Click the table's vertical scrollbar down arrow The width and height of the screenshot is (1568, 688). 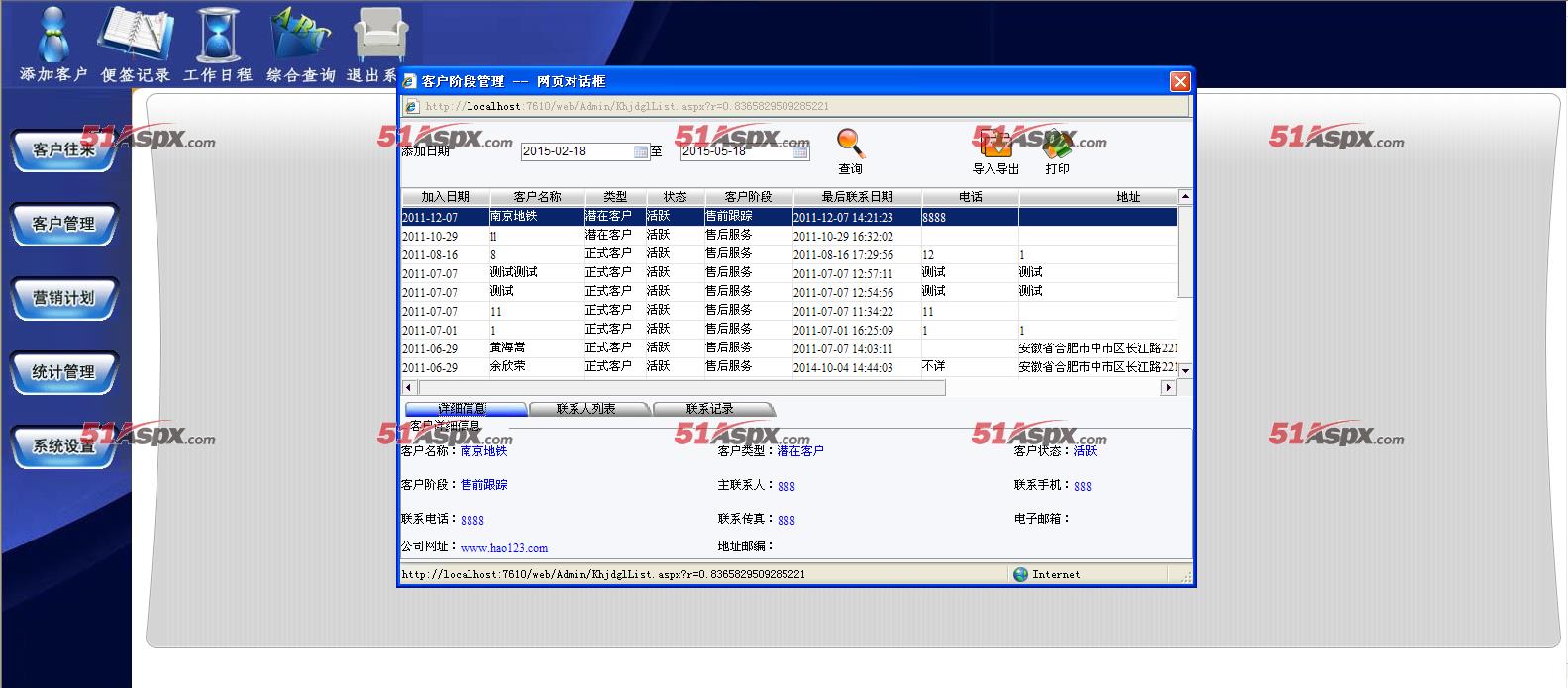[1185, 370]
